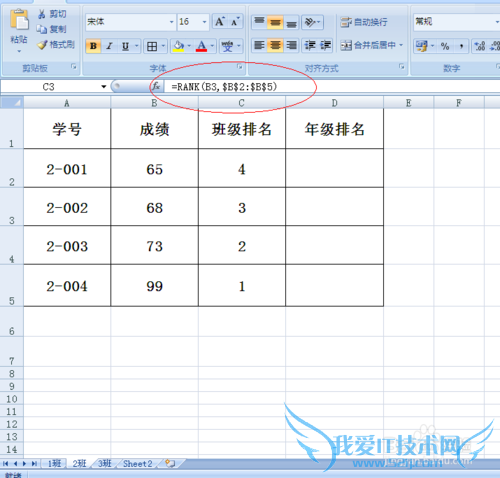Select column B header
This screenshot has height=478, width=500.
pos(154,103)
